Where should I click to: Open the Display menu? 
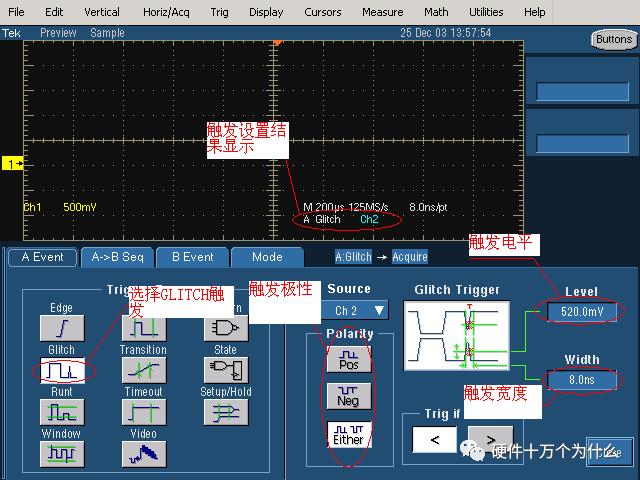click(x=266, y=12)
